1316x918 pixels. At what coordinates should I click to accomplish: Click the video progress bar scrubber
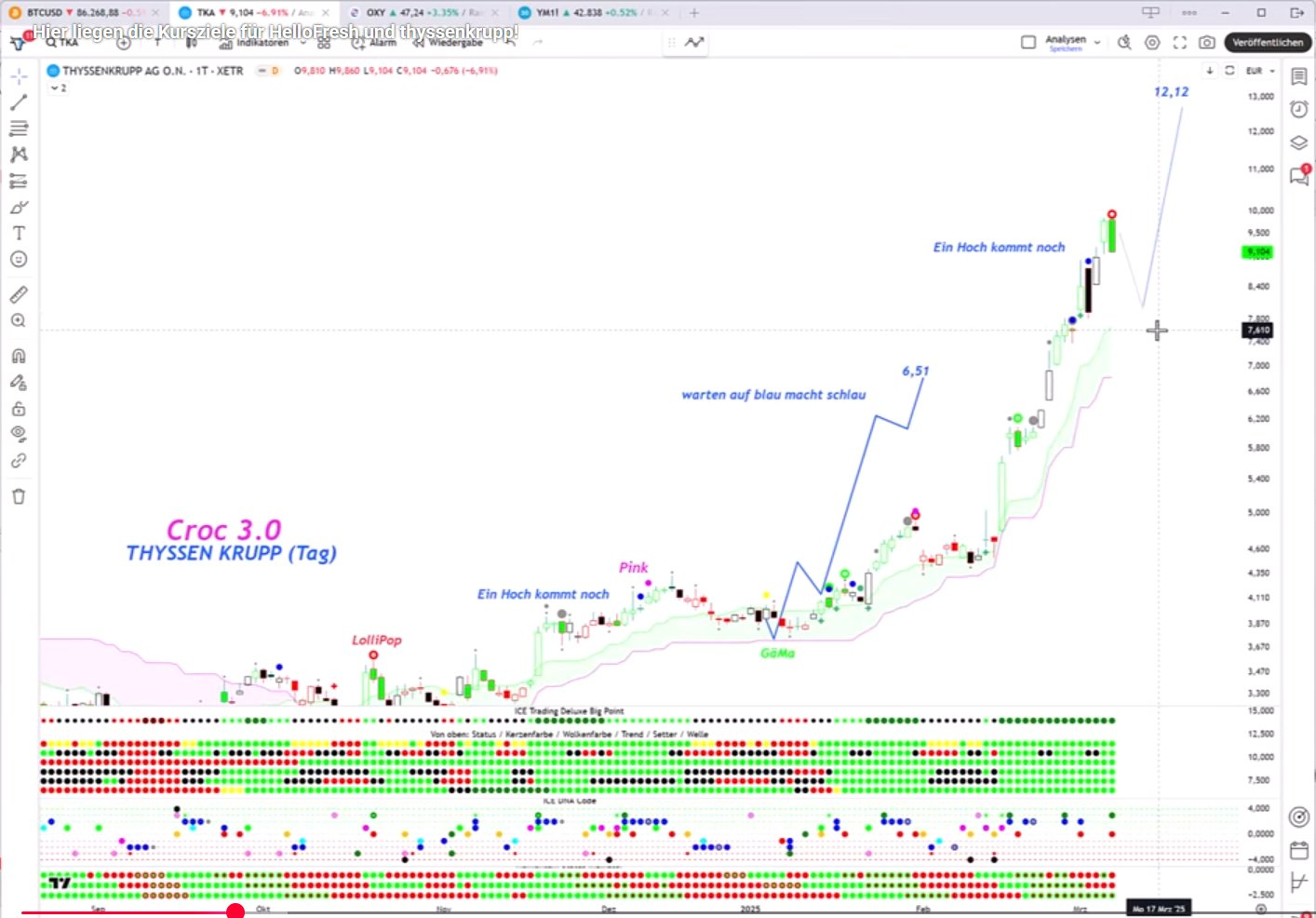tap(235, 911)
